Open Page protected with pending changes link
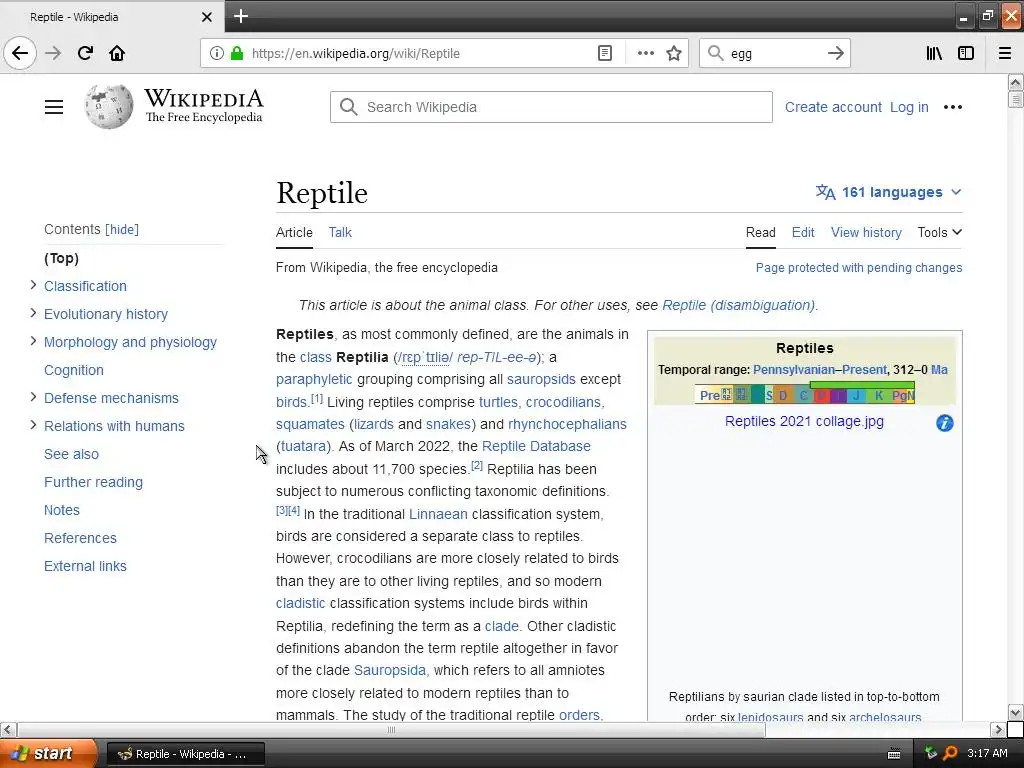The width and height of the screenshot is (1024, 768). pos(859,268)
